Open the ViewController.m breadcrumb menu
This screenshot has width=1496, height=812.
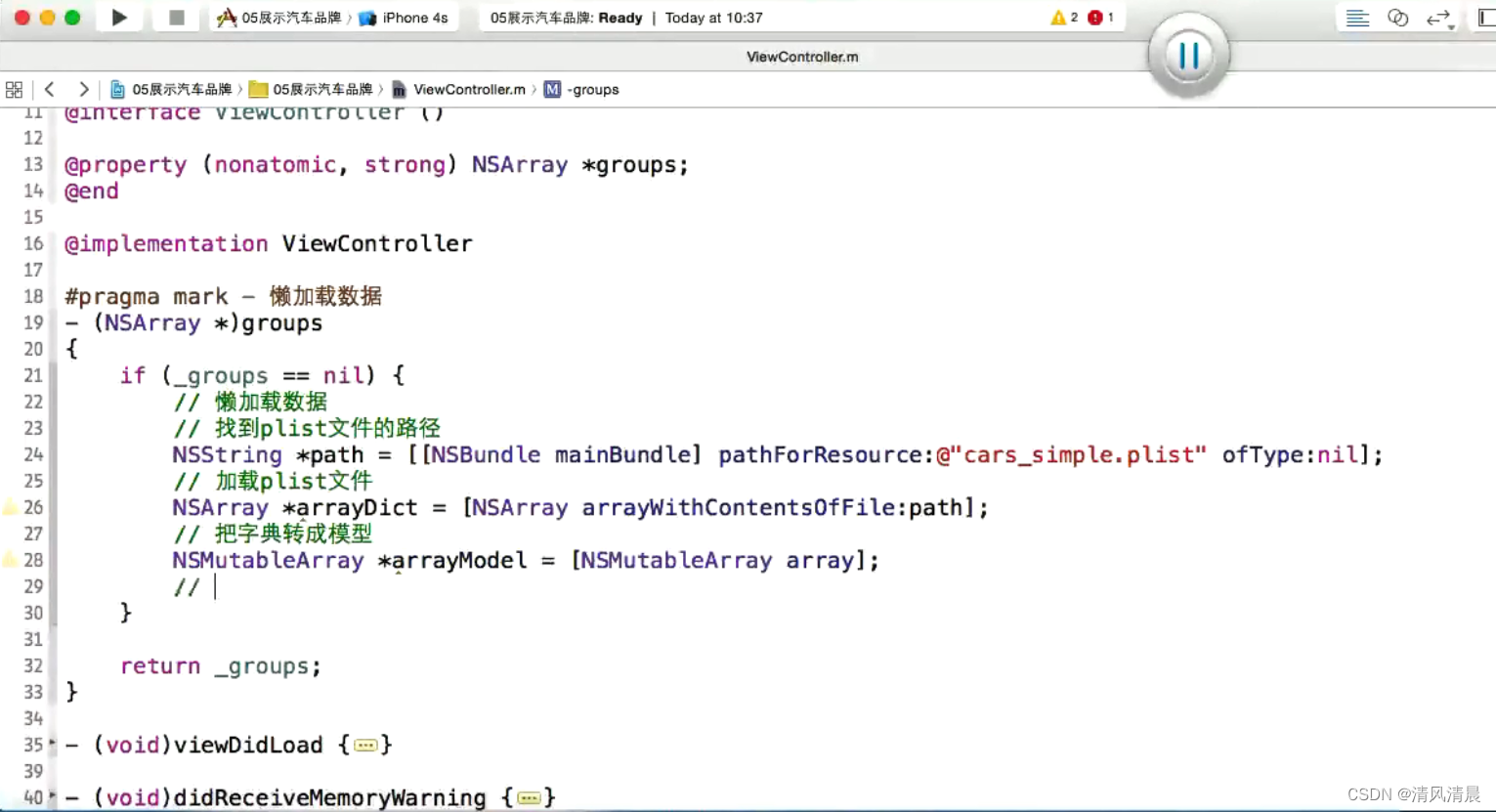click(458, 89)
